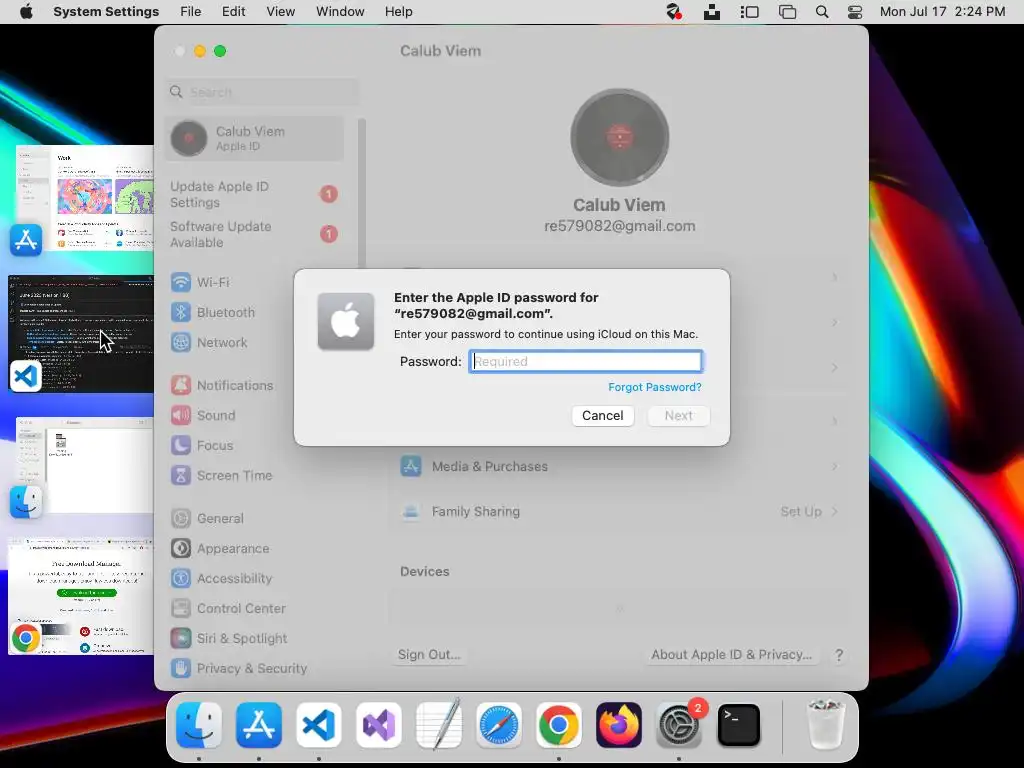Launch Visual Studio Code from the Dock
This screenshot has height=768, width=1024.
click(319, 725)
